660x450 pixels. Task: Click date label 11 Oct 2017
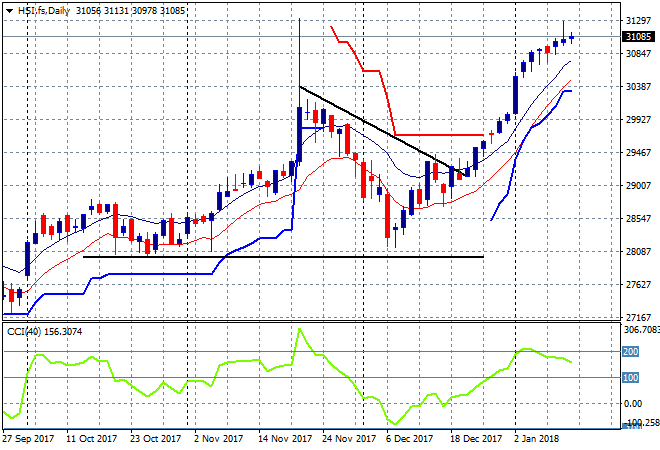(91, 439)
